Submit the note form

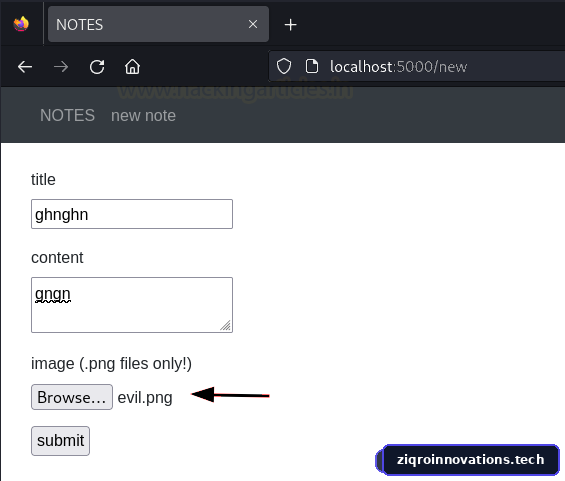[x=61, y=441]
